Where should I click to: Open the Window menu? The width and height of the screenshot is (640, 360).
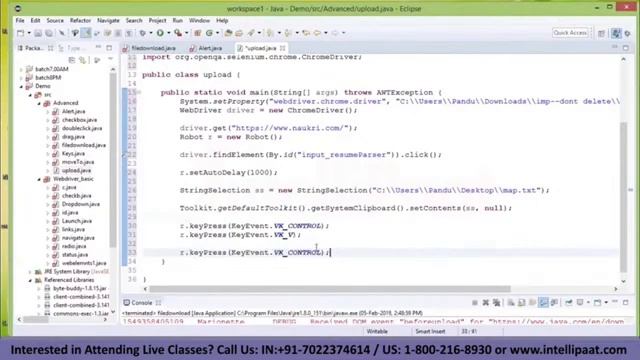pos(199,20)
